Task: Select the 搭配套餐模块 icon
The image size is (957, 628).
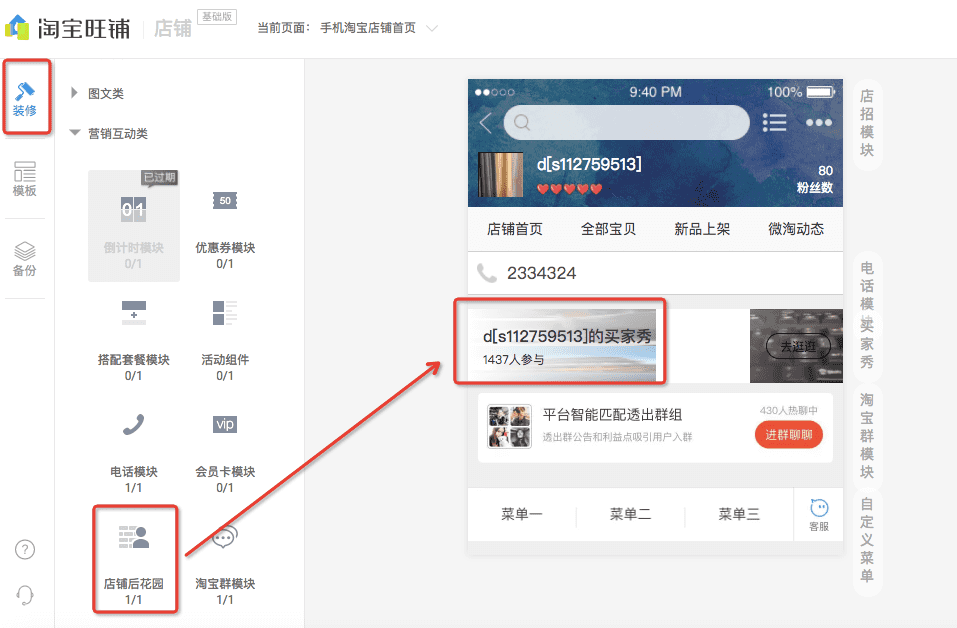Action: (134, 312)
